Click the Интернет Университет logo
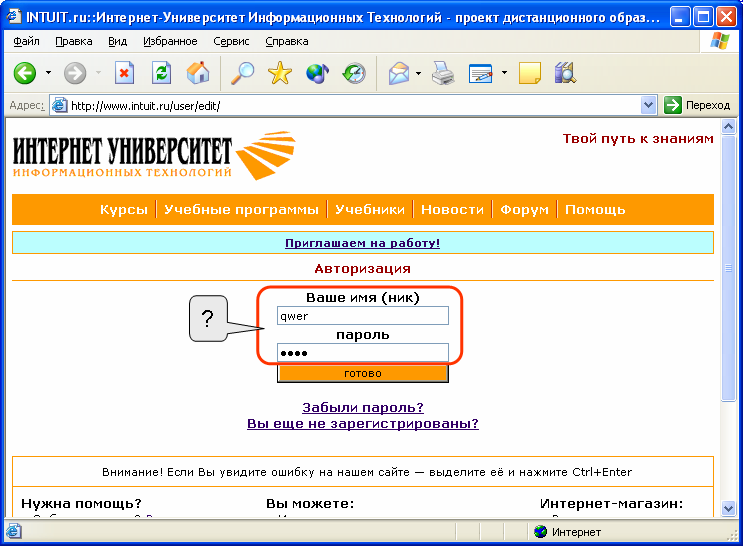This screenshot has height=546, width=743. tap(154, 155)
